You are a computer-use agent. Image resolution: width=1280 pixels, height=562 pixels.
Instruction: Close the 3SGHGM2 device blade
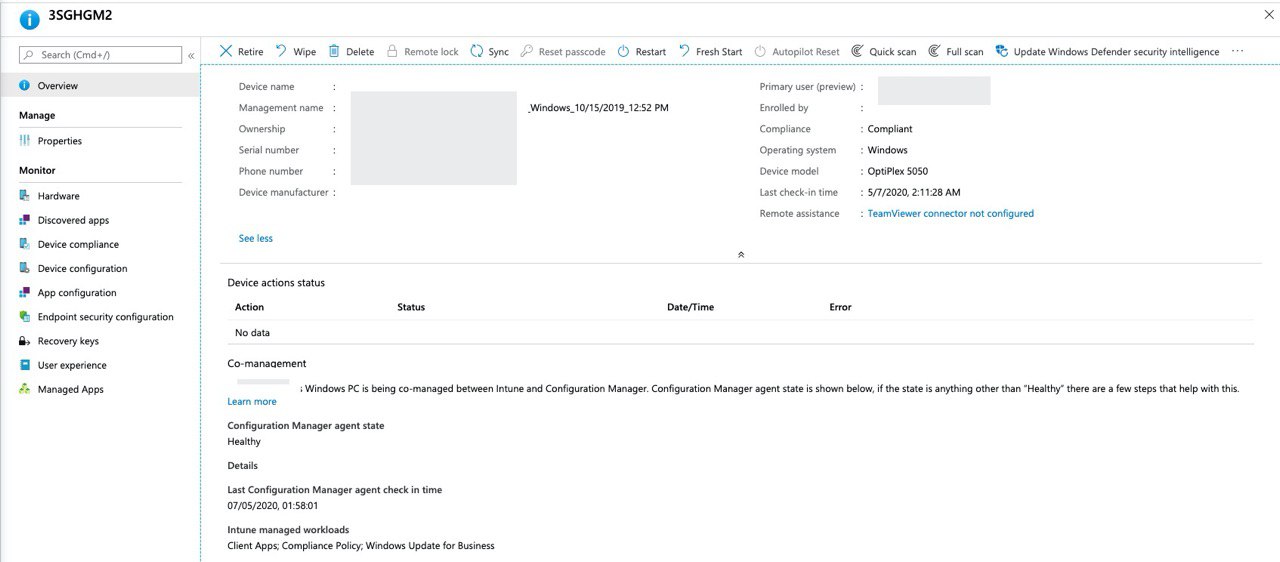(x=1269, y=15)
